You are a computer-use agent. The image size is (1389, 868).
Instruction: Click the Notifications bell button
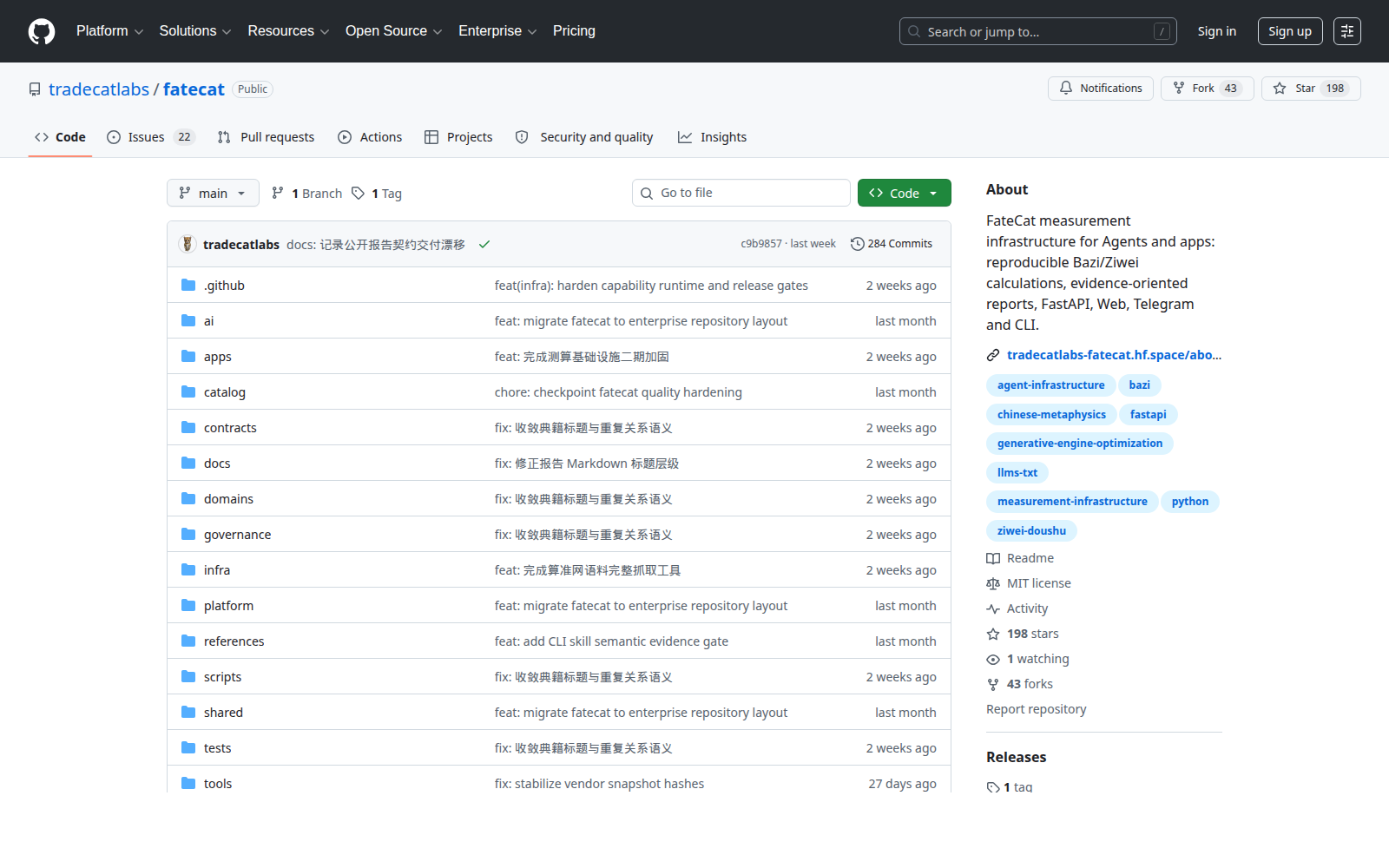(x=1101, y=89)
